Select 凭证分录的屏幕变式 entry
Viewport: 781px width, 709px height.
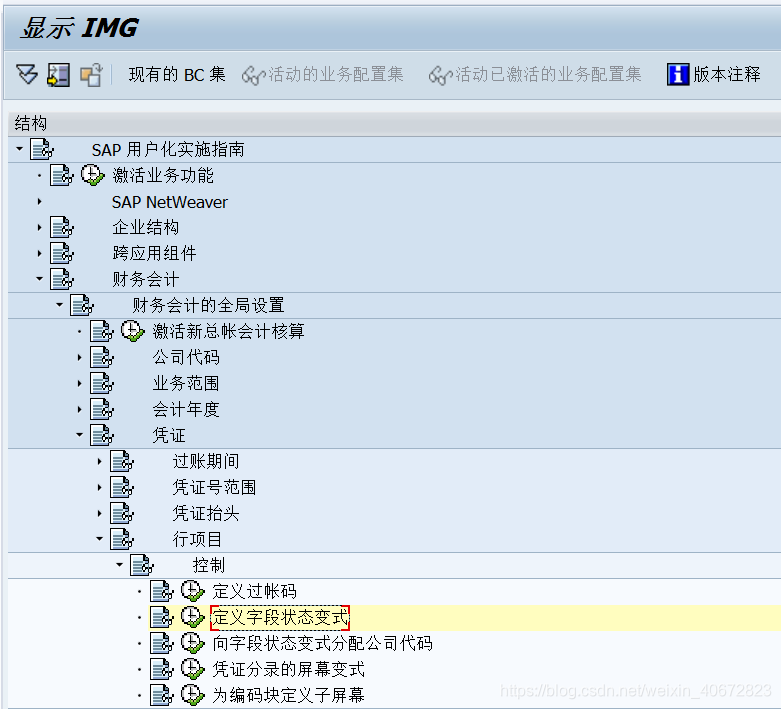288,669
